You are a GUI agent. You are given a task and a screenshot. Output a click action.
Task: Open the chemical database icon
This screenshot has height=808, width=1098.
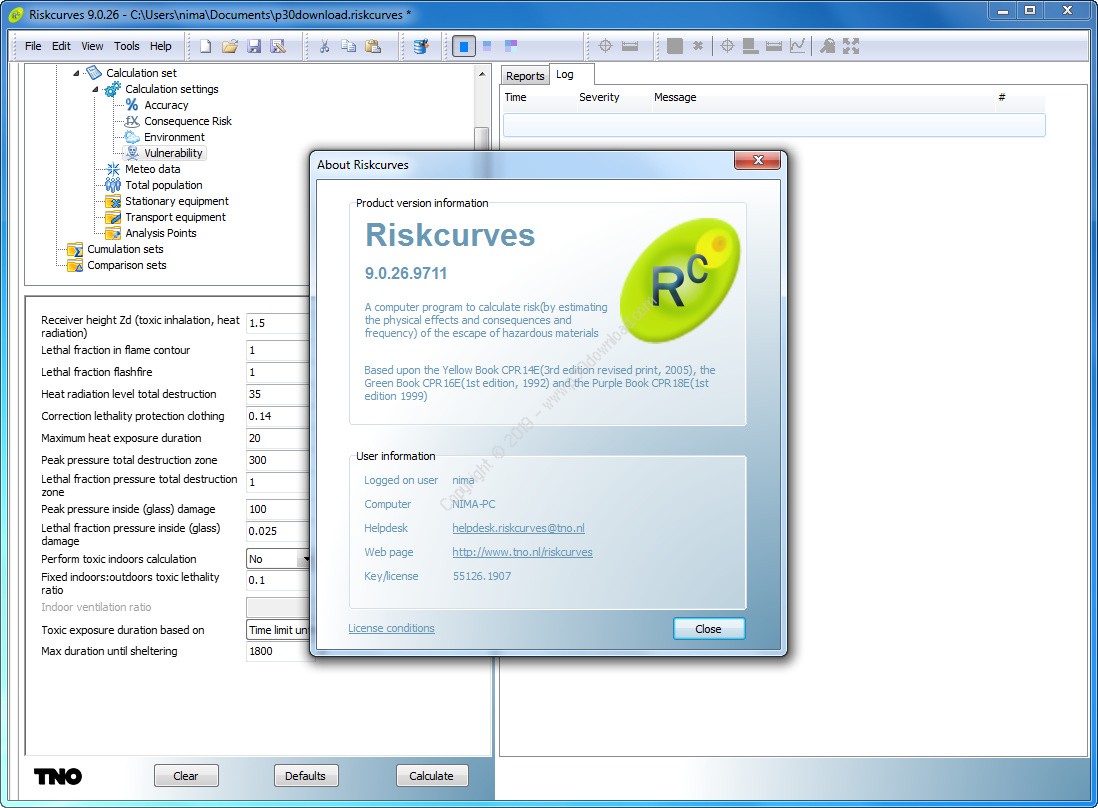pyautogui.click(x=420, y=46)
